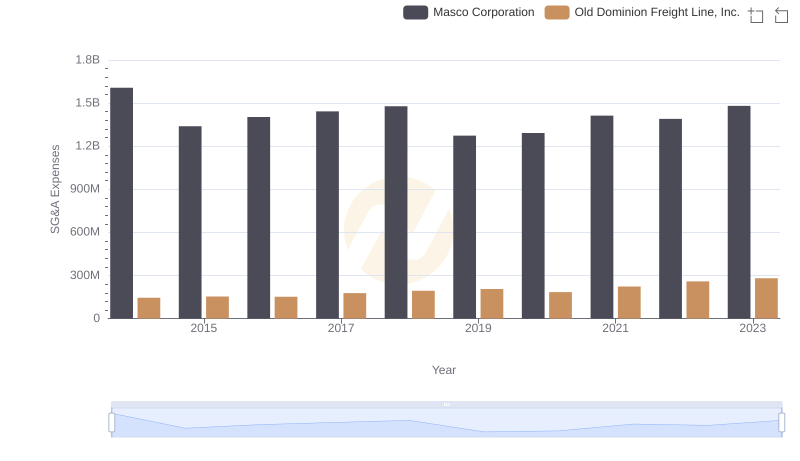Screen dimensions: 800x461
Task: Click the Masco bar for 2019
Action: pyautogui.click(x=464, y=227)
